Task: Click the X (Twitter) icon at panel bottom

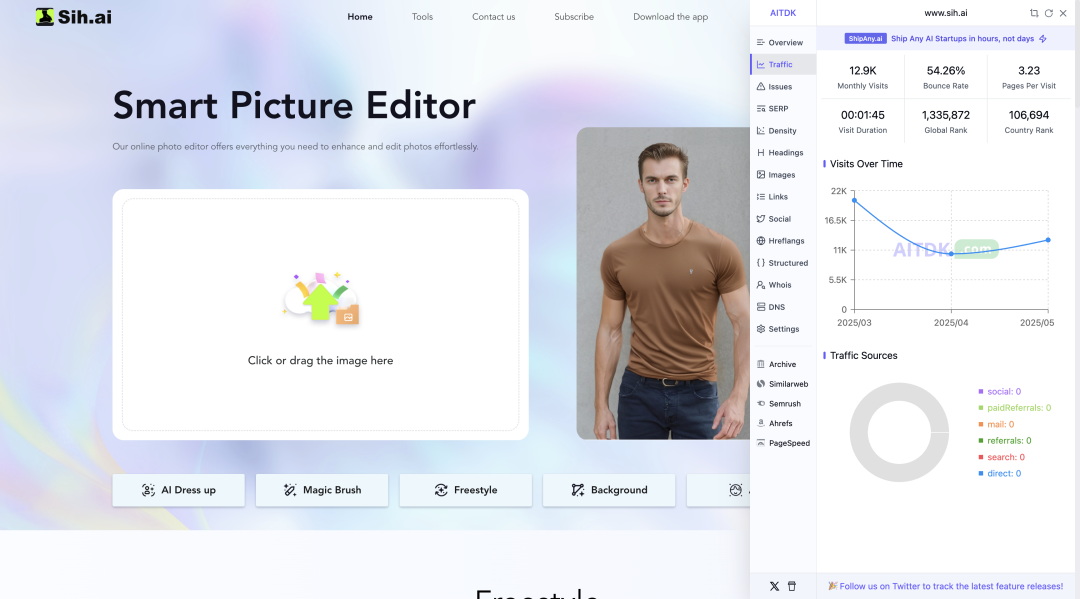Action: (774, 587)
